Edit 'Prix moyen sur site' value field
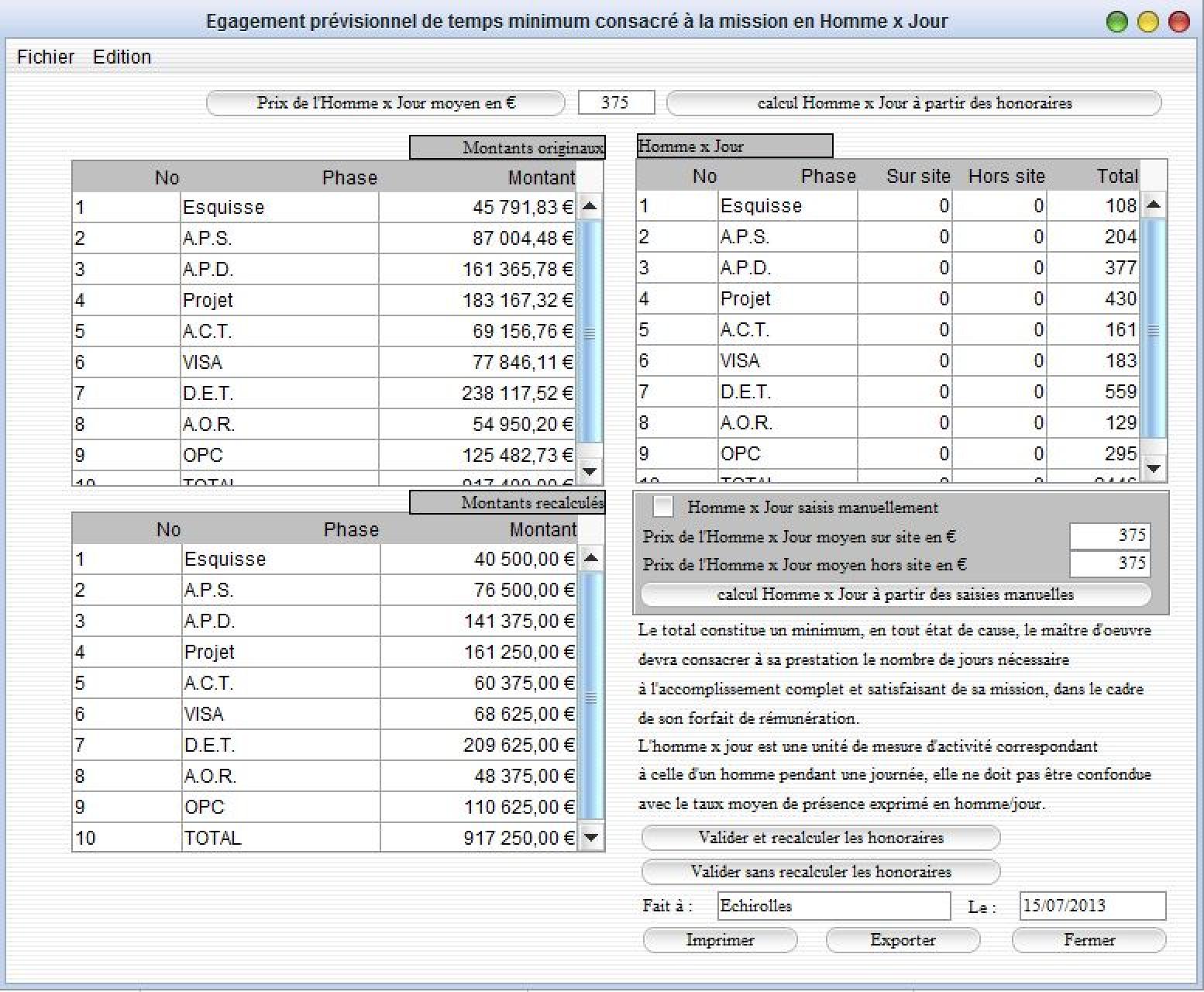Viewport: 1204px width, 992px height. tap(1109, 536)
